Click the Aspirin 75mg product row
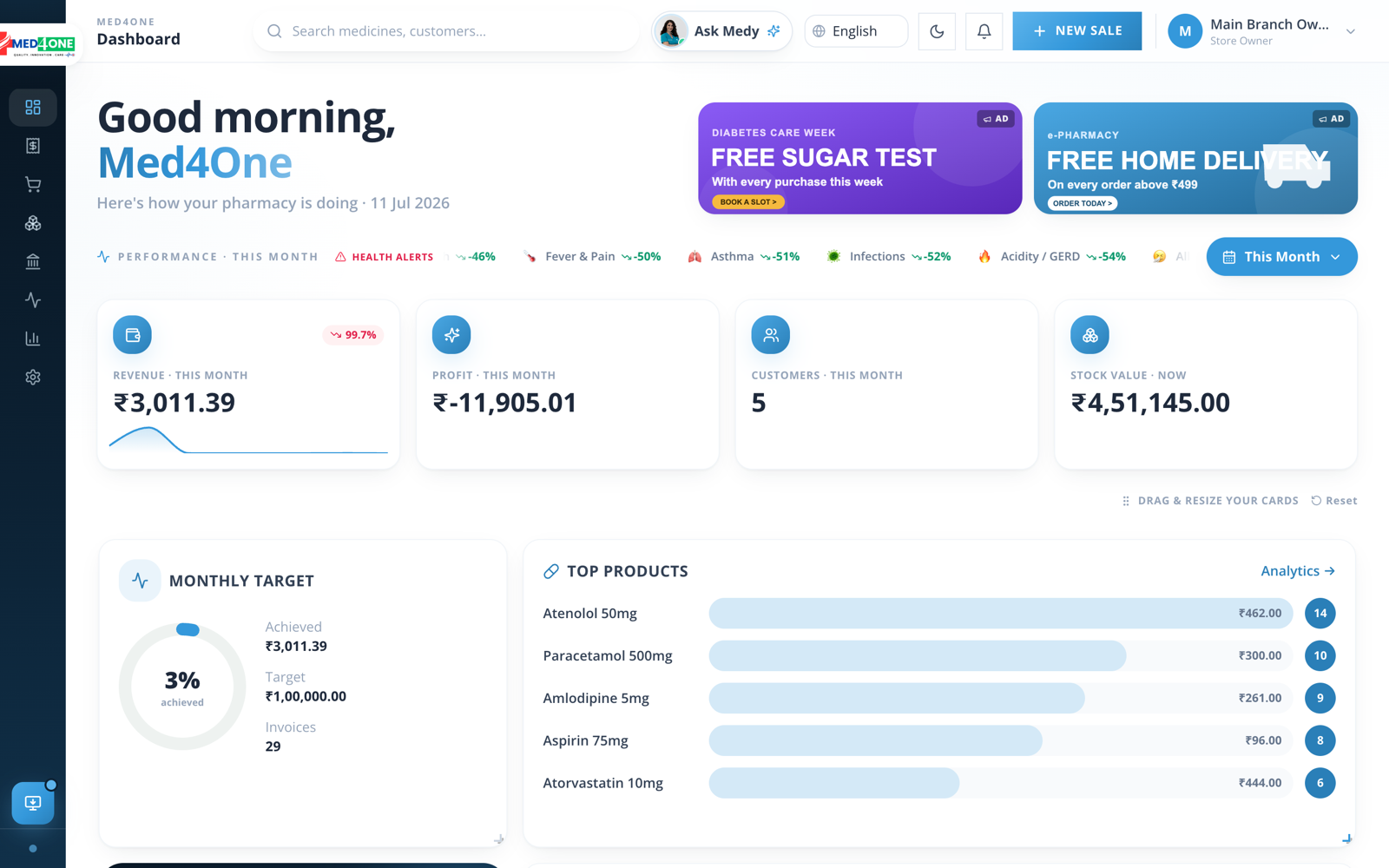 (x=939, y=740)
